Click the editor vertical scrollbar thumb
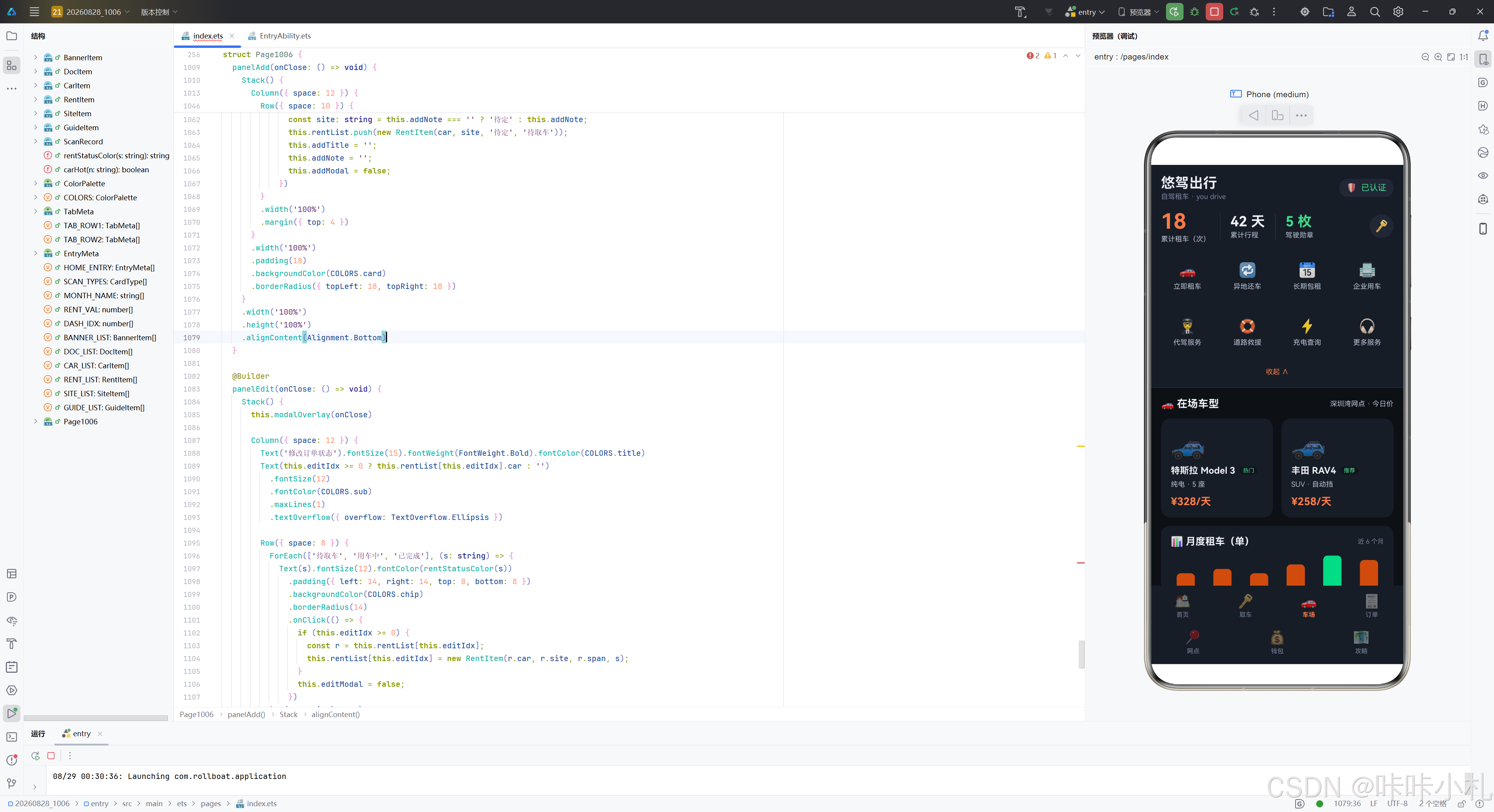Viewport: 1494px width, 812px height. [1081, 654]
